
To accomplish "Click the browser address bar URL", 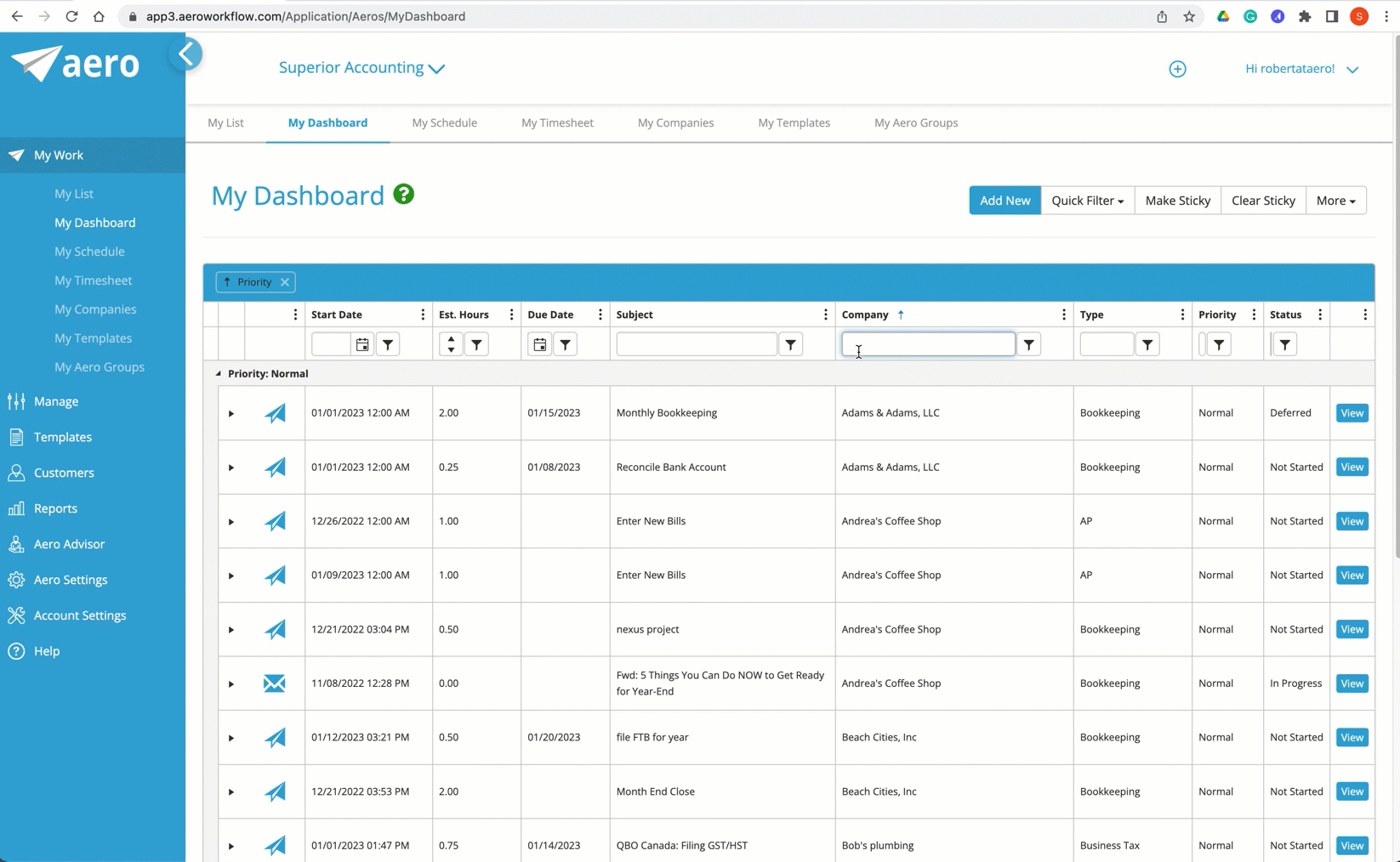I will click(305, 16).
